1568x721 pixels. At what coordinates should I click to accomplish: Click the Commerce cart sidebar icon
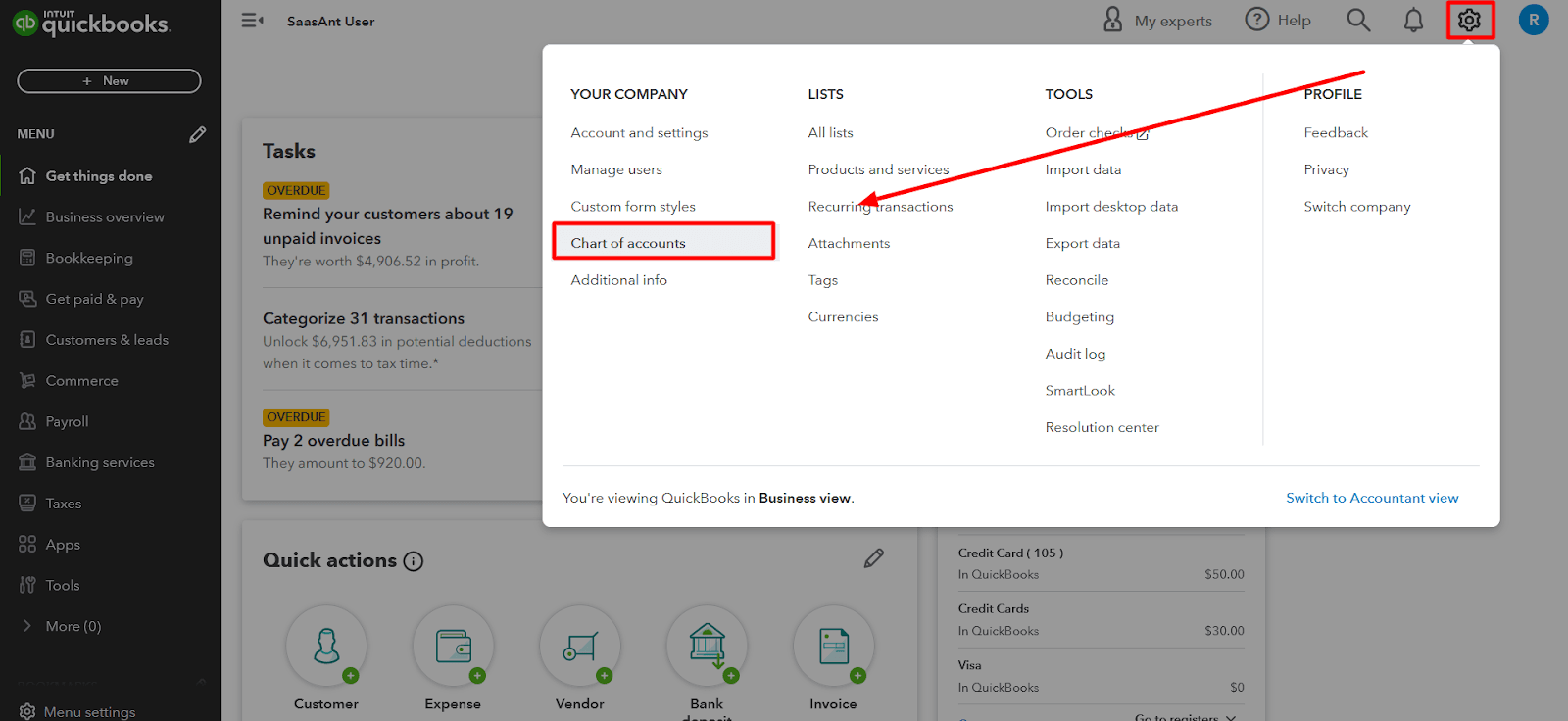coord(27,380)
